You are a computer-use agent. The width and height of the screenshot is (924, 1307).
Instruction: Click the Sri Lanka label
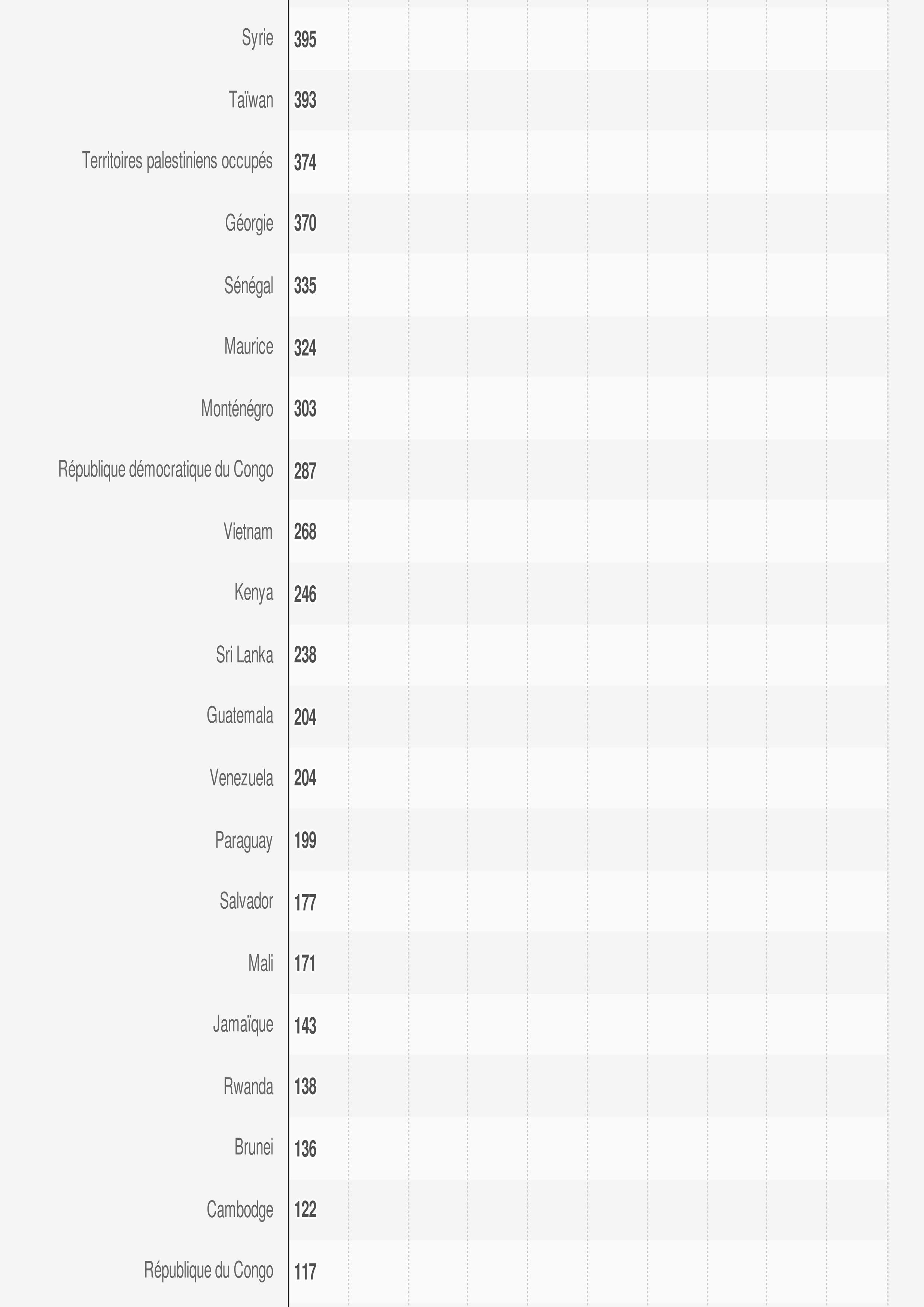(x=244, y=655)
